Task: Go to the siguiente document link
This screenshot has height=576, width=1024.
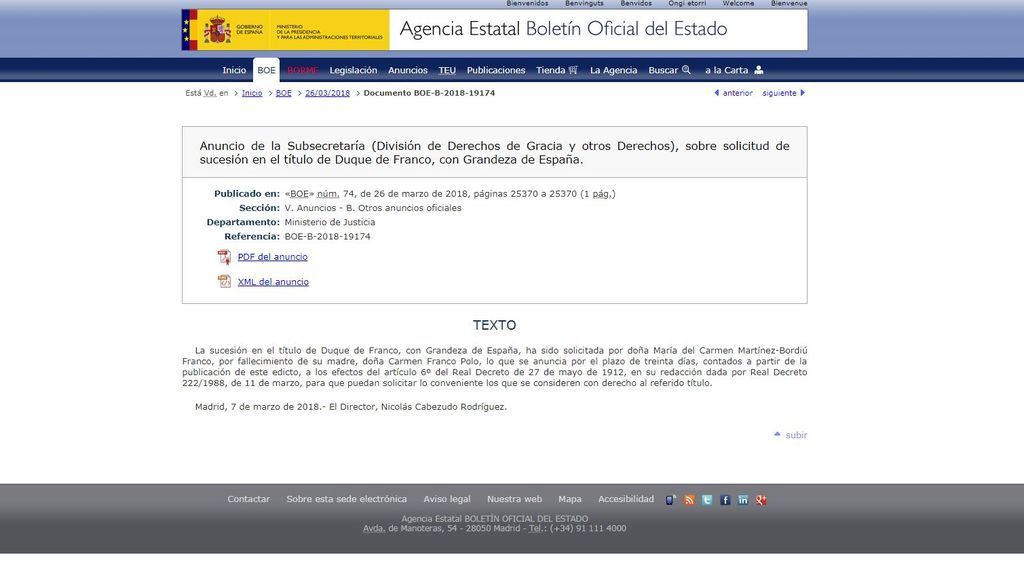Action: coord(779,93)
